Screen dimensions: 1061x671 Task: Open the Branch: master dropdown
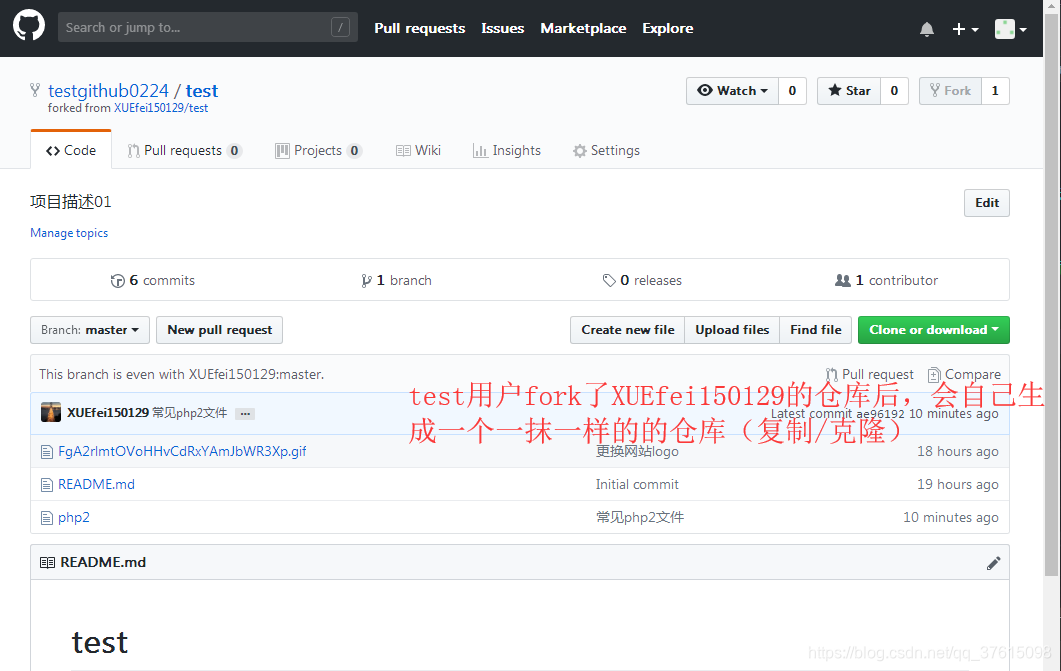pos(89,329)
